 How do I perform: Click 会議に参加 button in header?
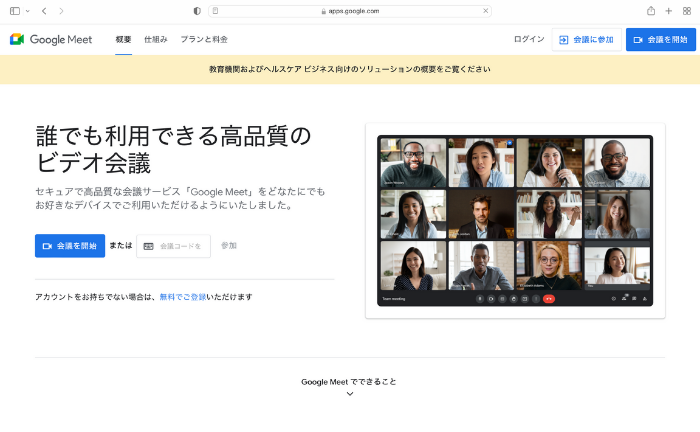587,40
